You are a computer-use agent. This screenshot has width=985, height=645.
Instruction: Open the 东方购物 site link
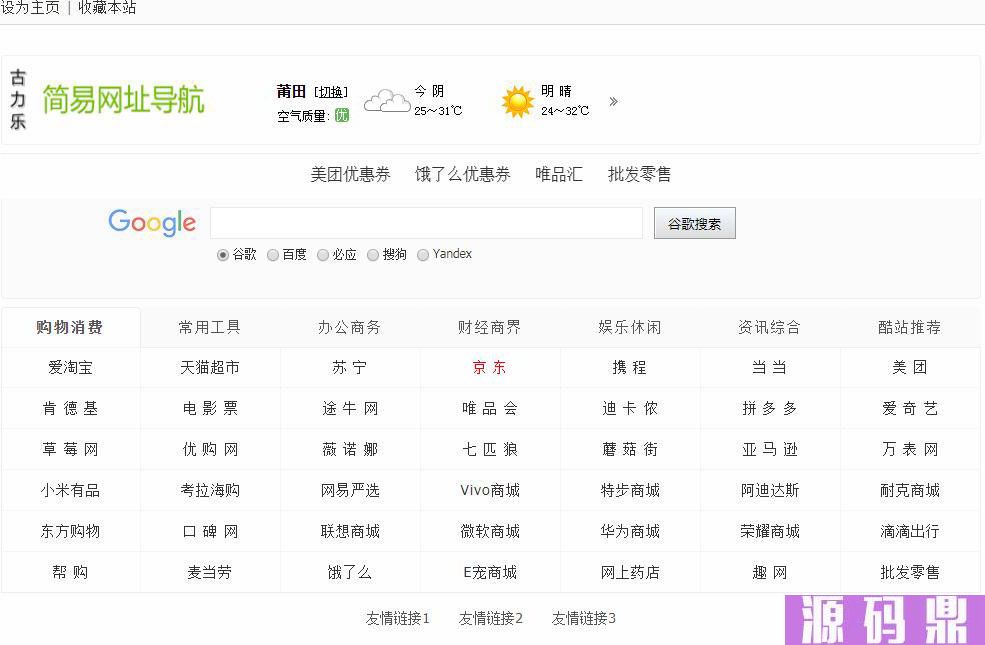(70, 531)
